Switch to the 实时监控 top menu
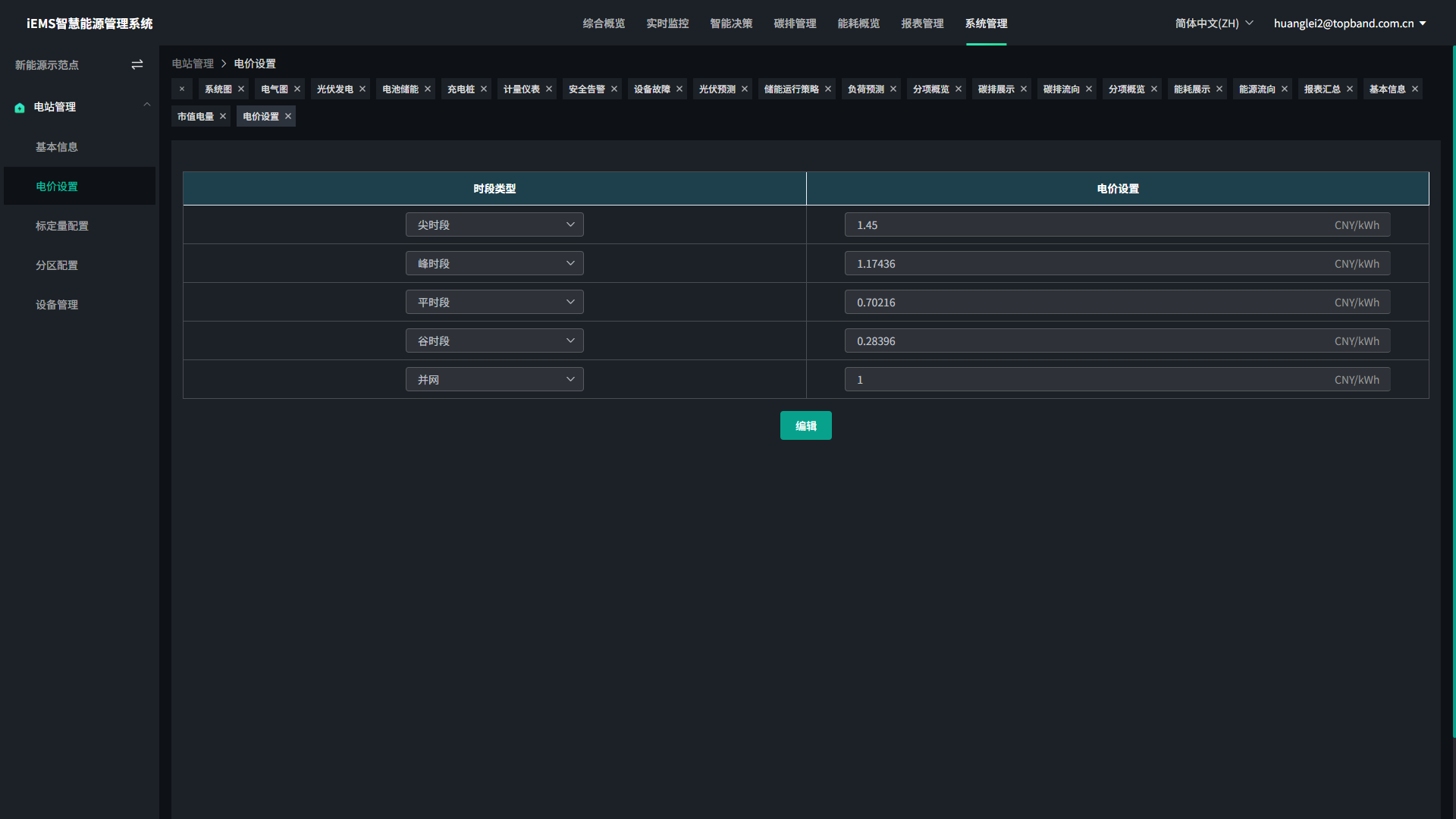This screenshot has height=819, width=1456. click(667, 24)
